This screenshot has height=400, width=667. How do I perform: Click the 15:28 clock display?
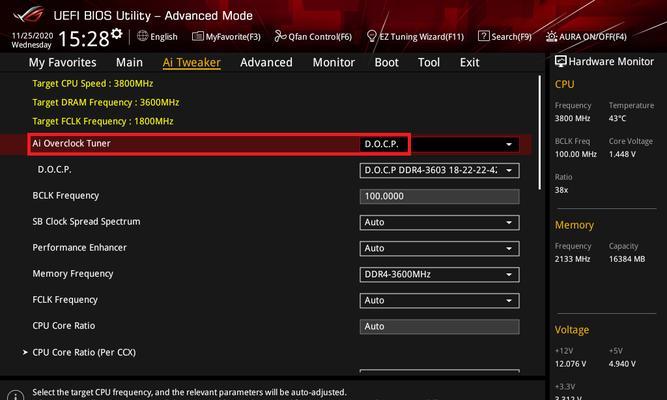[x=84, y=39]
